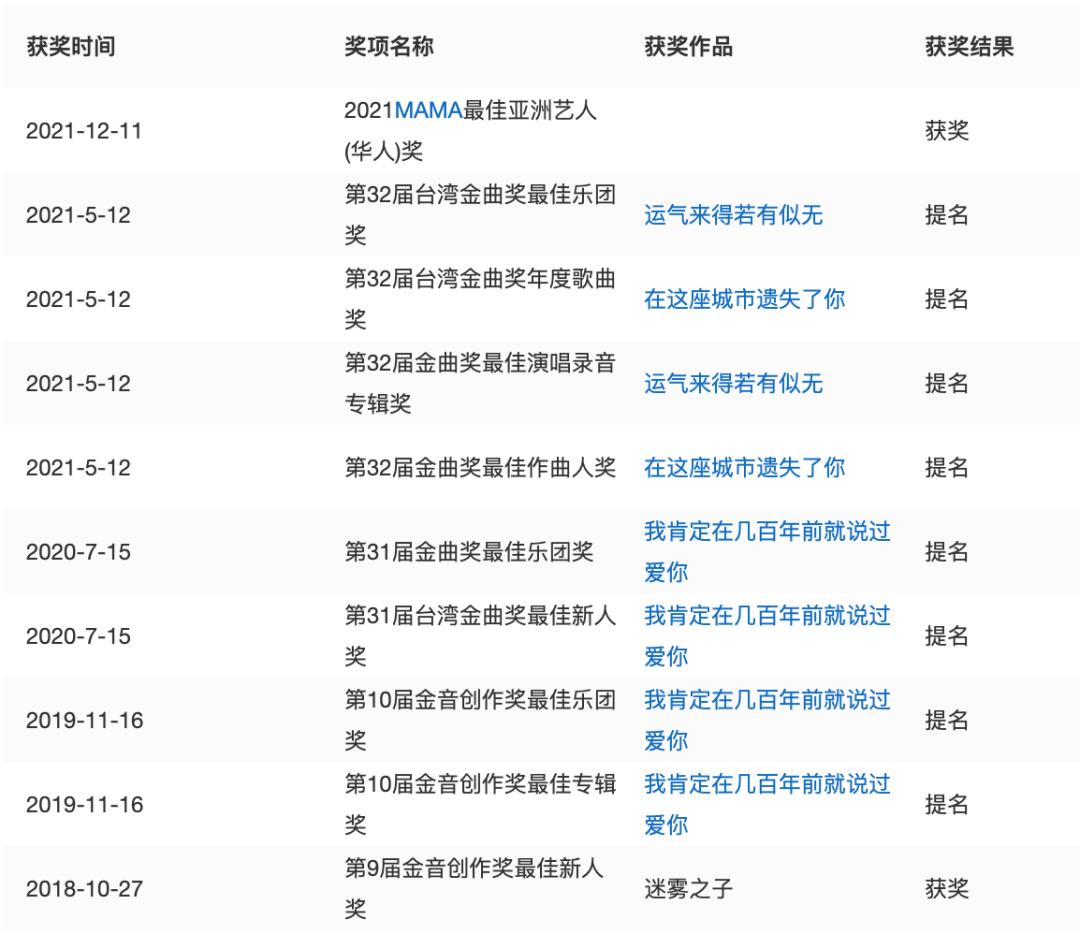1080x934 pixels.
Task: Click the work title 迷雾之子
Action: [x=688, y=889]
